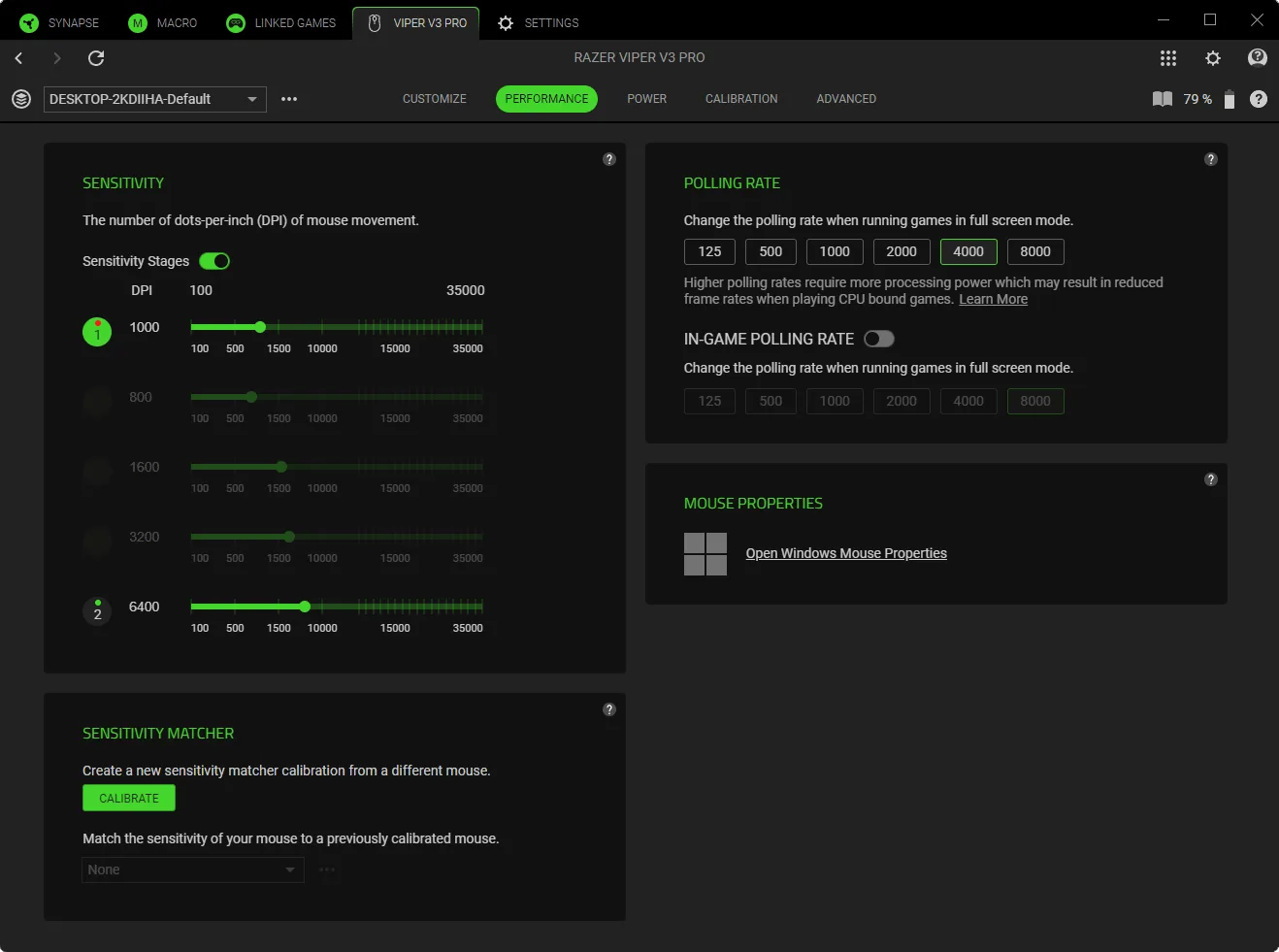Open the gear settings icon below title bar
Screen dimensions: 1279x952
(x=1213, y=58)
